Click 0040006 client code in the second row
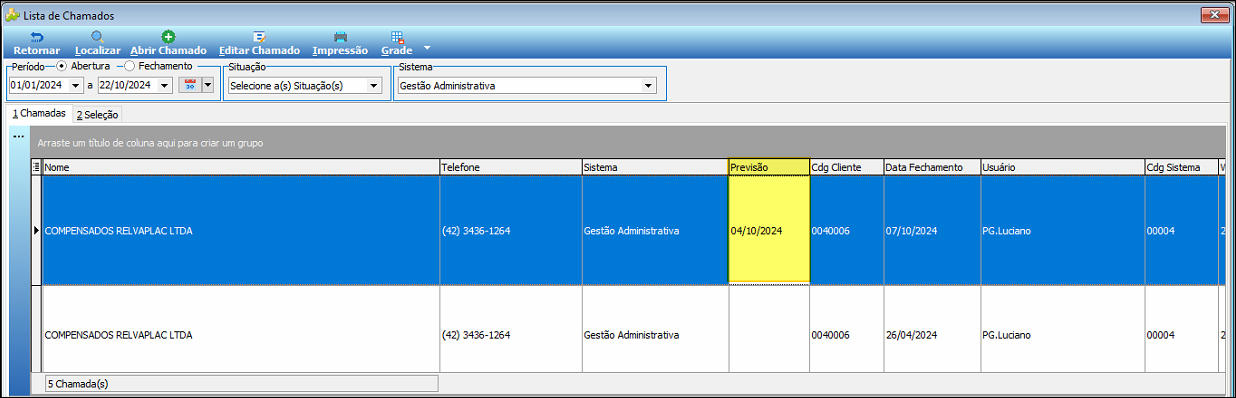This screenshot has width=1236, height=398. point(846,335)
